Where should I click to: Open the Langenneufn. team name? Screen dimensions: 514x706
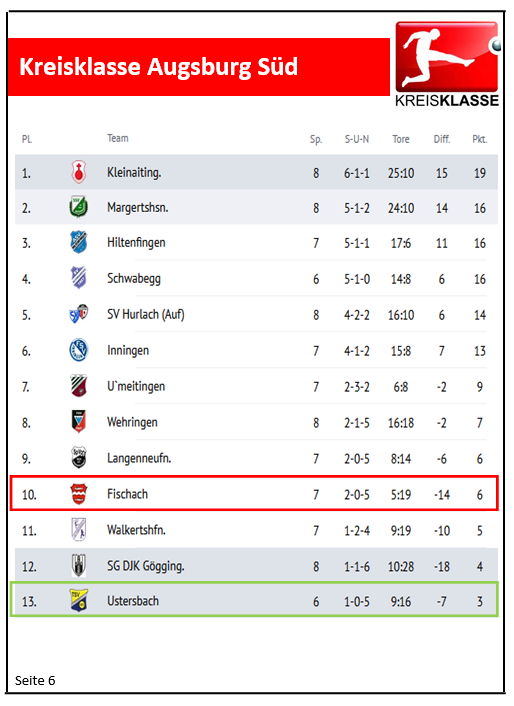[139, 458]
